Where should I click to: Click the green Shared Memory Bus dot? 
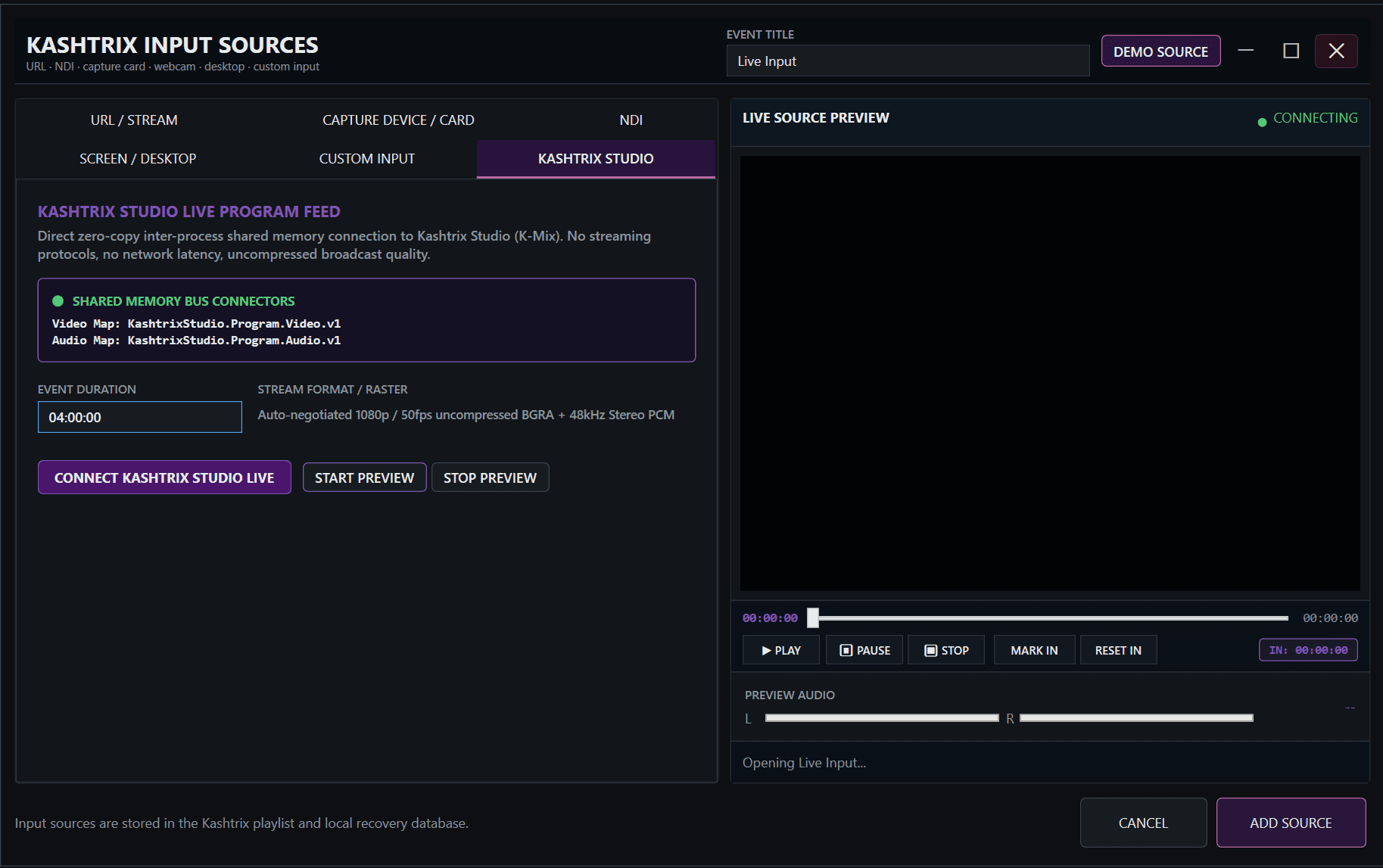(x=58, y=301)
